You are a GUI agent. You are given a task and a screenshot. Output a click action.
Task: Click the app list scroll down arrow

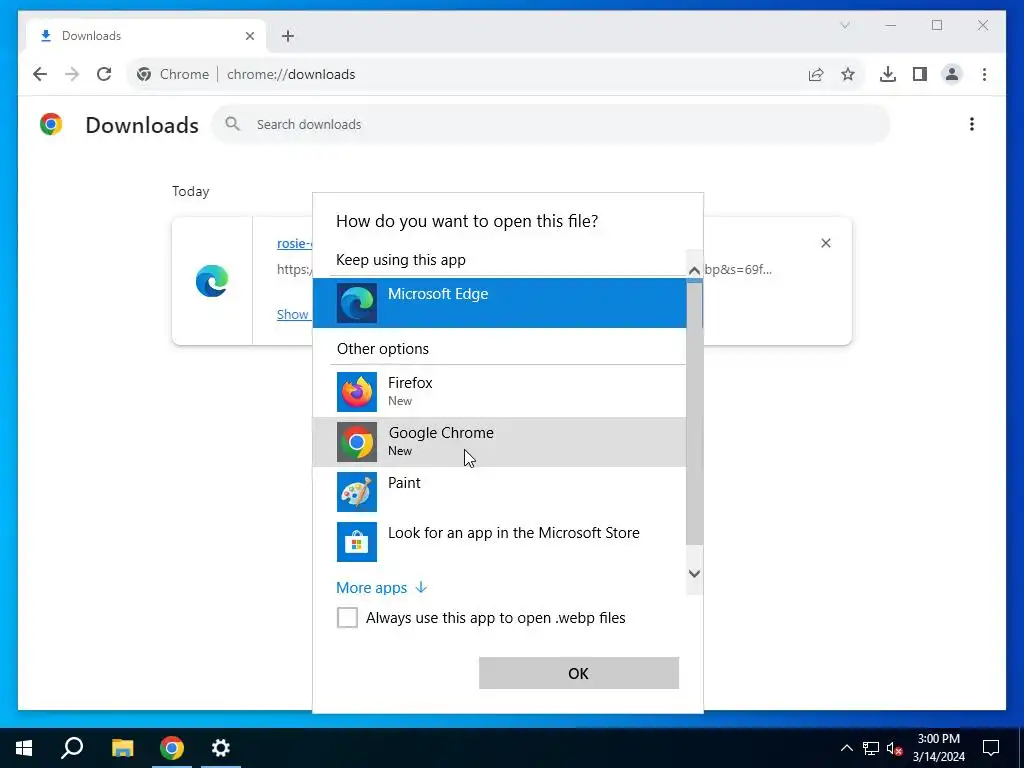(694, 573)
